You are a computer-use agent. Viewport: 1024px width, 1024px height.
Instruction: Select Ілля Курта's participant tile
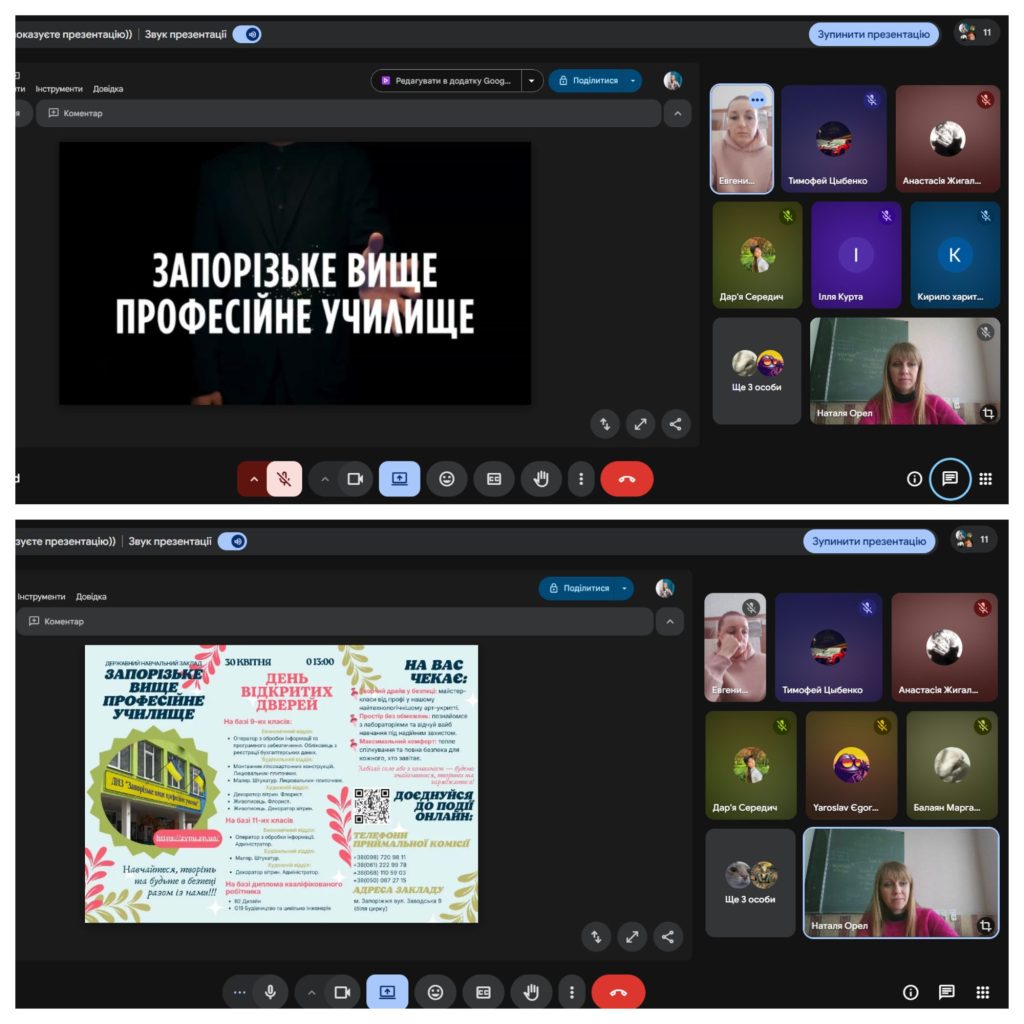coord(856,257)
